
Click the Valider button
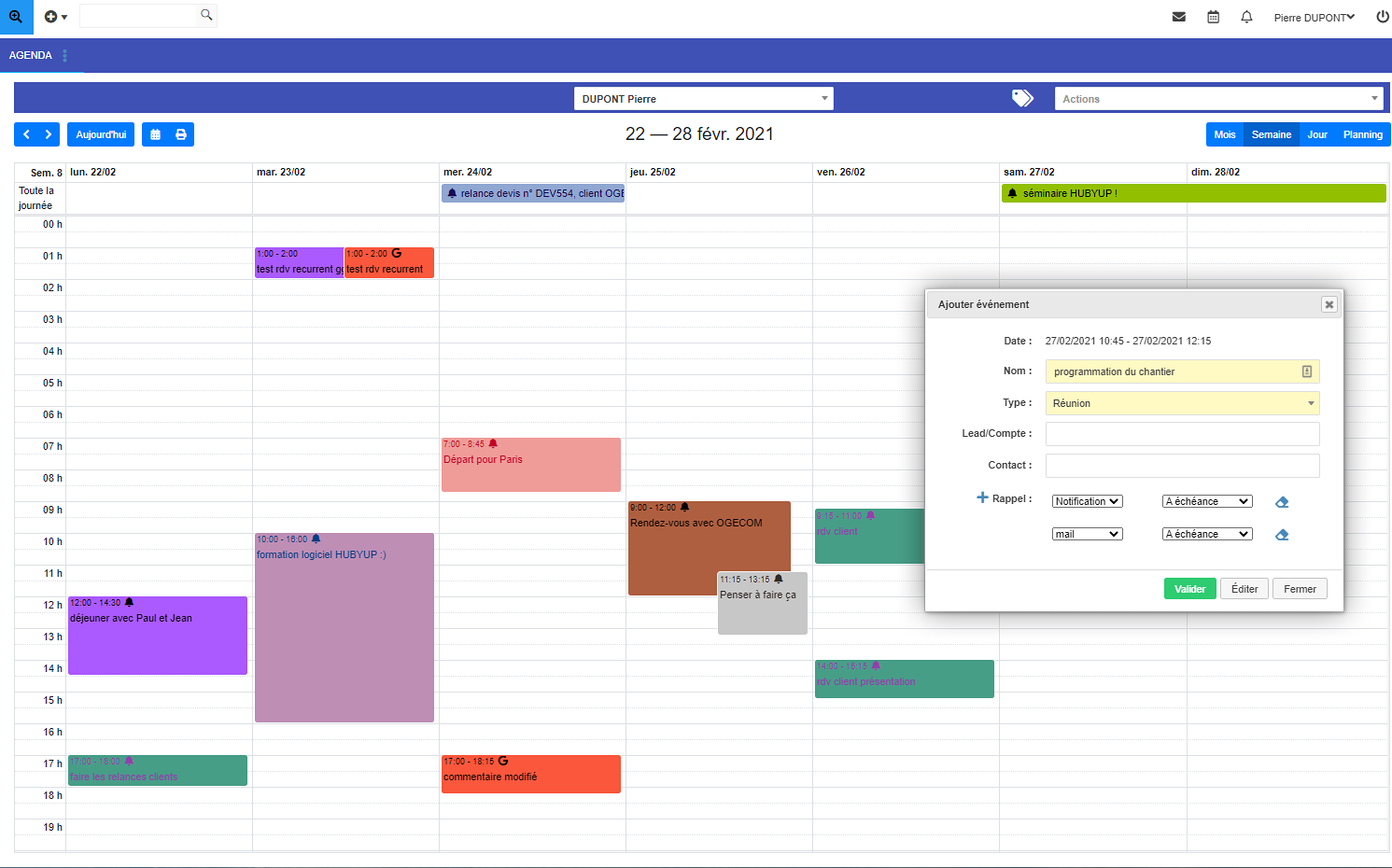click(x=1190, y=589)
